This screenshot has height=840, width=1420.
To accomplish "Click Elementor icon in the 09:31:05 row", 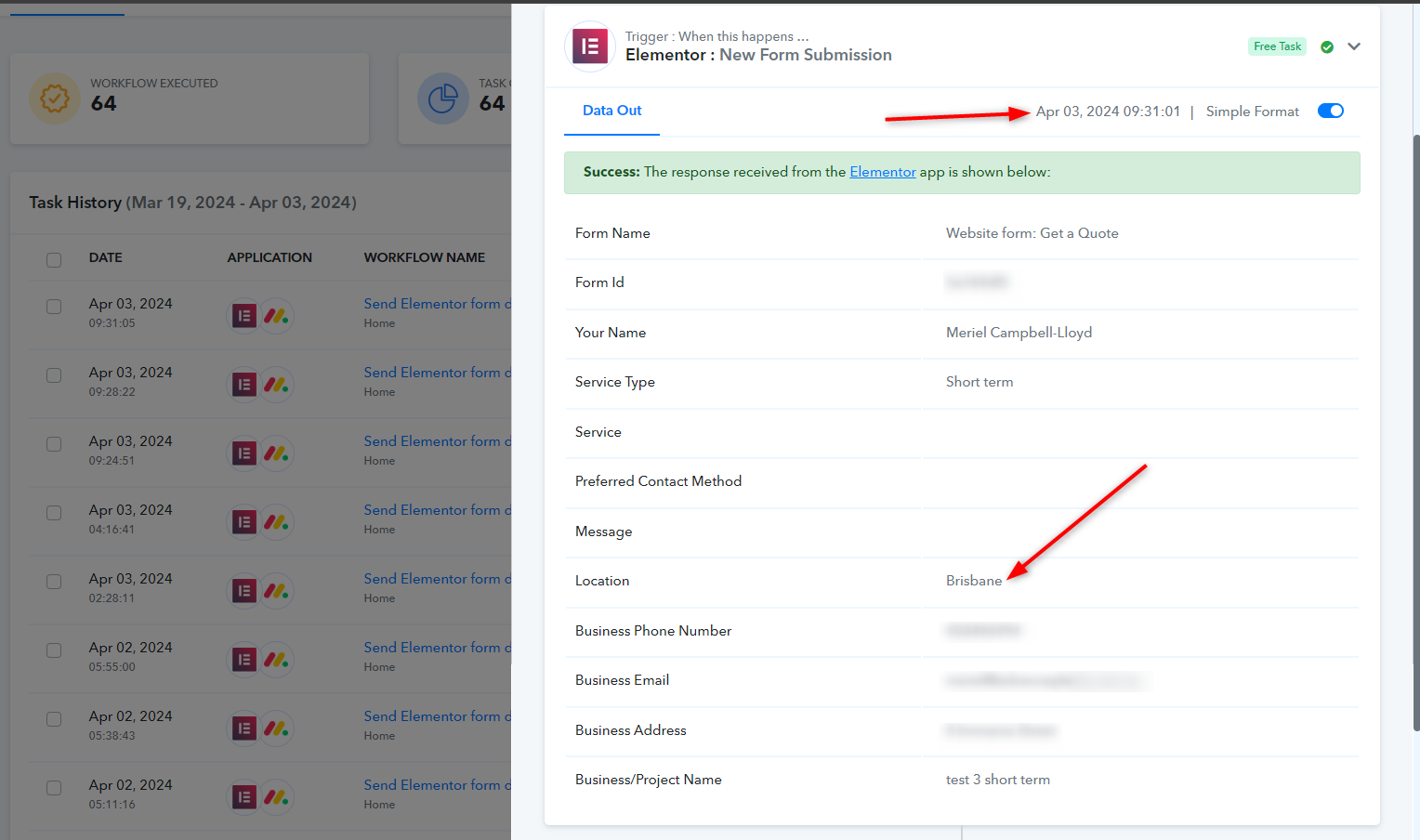I will 244,316.
